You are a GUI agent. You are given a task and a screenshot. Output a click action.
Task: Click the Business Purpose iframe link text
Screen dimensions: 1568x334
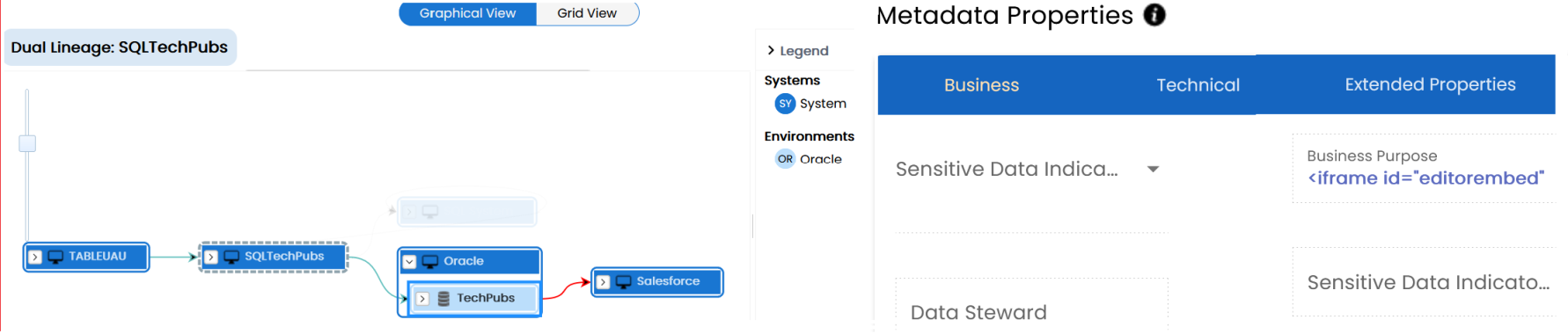click(1425, 178)
